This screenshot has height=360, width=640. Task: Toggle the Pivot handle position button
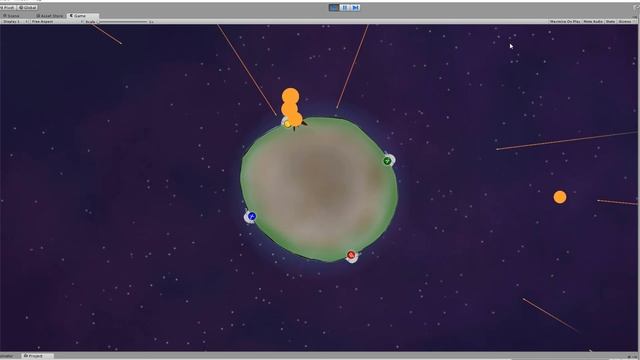7,7
